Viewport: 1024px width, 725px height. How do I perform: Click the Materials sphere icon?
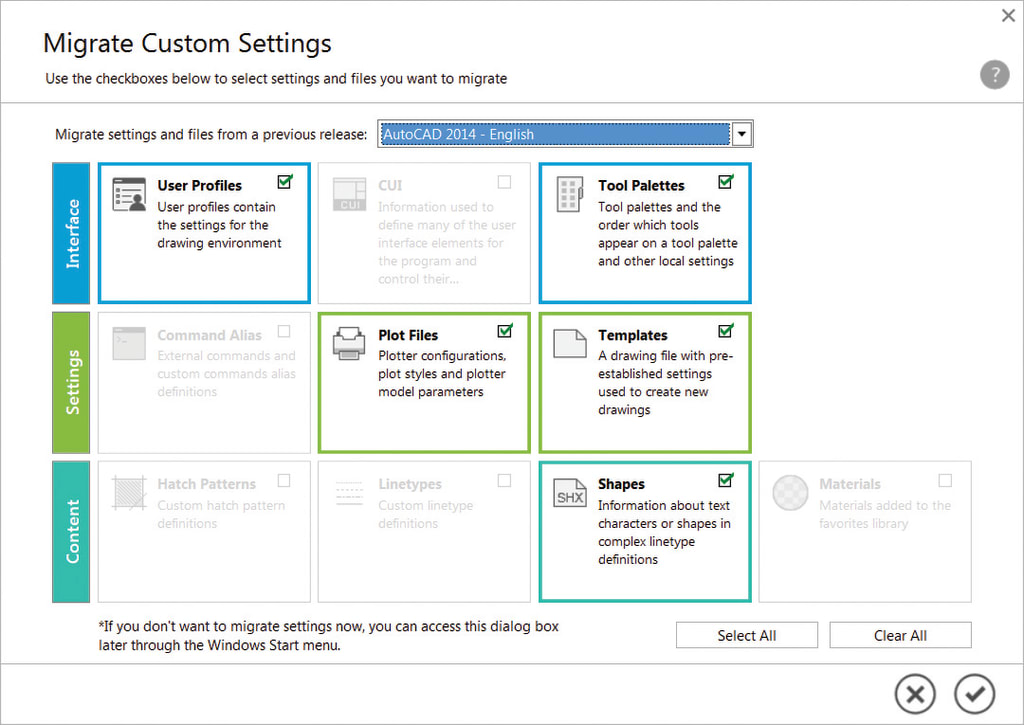[x=790, y=492]
